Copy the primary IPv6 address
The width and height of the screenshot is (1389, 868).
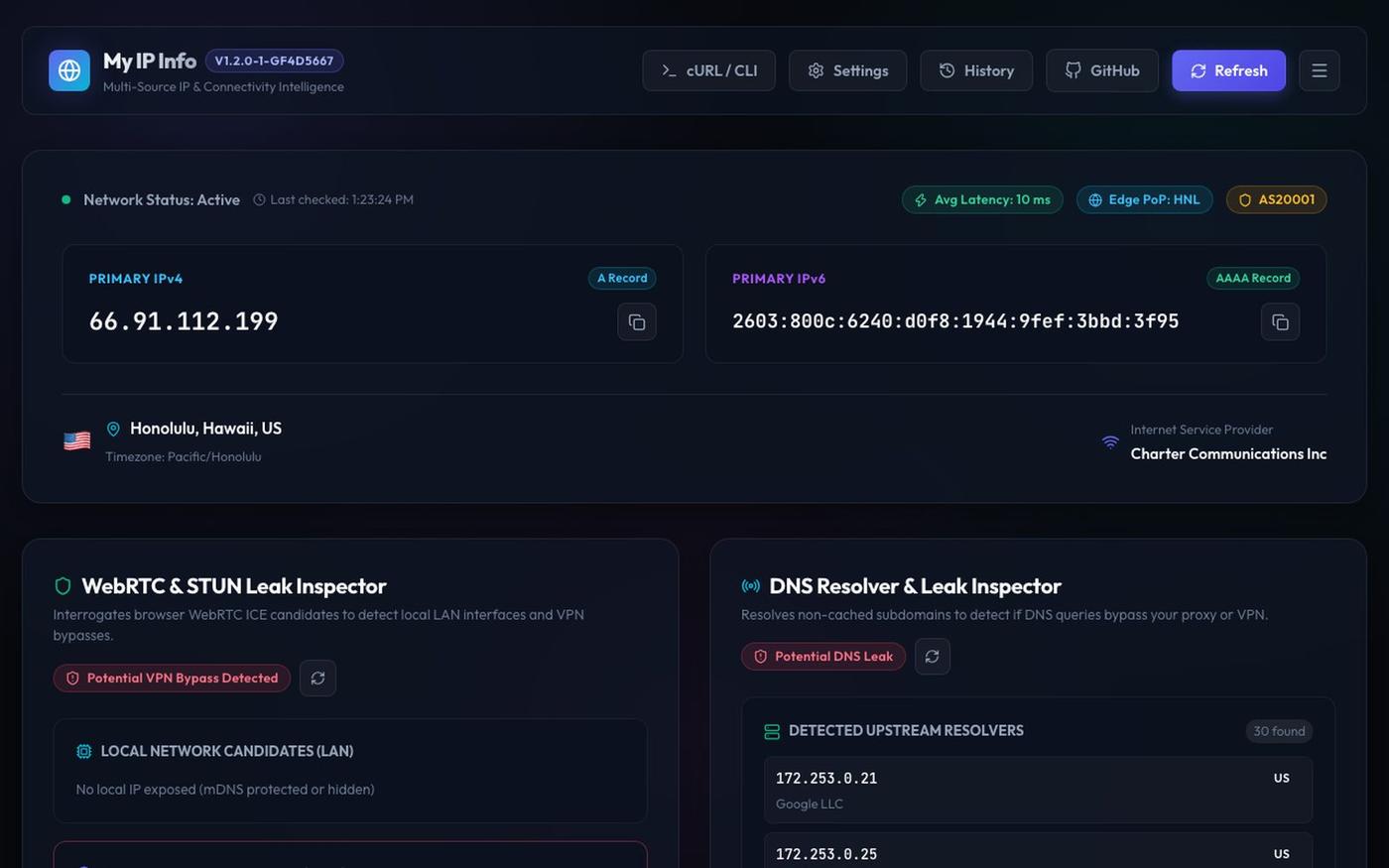[x=1281, y=321]
